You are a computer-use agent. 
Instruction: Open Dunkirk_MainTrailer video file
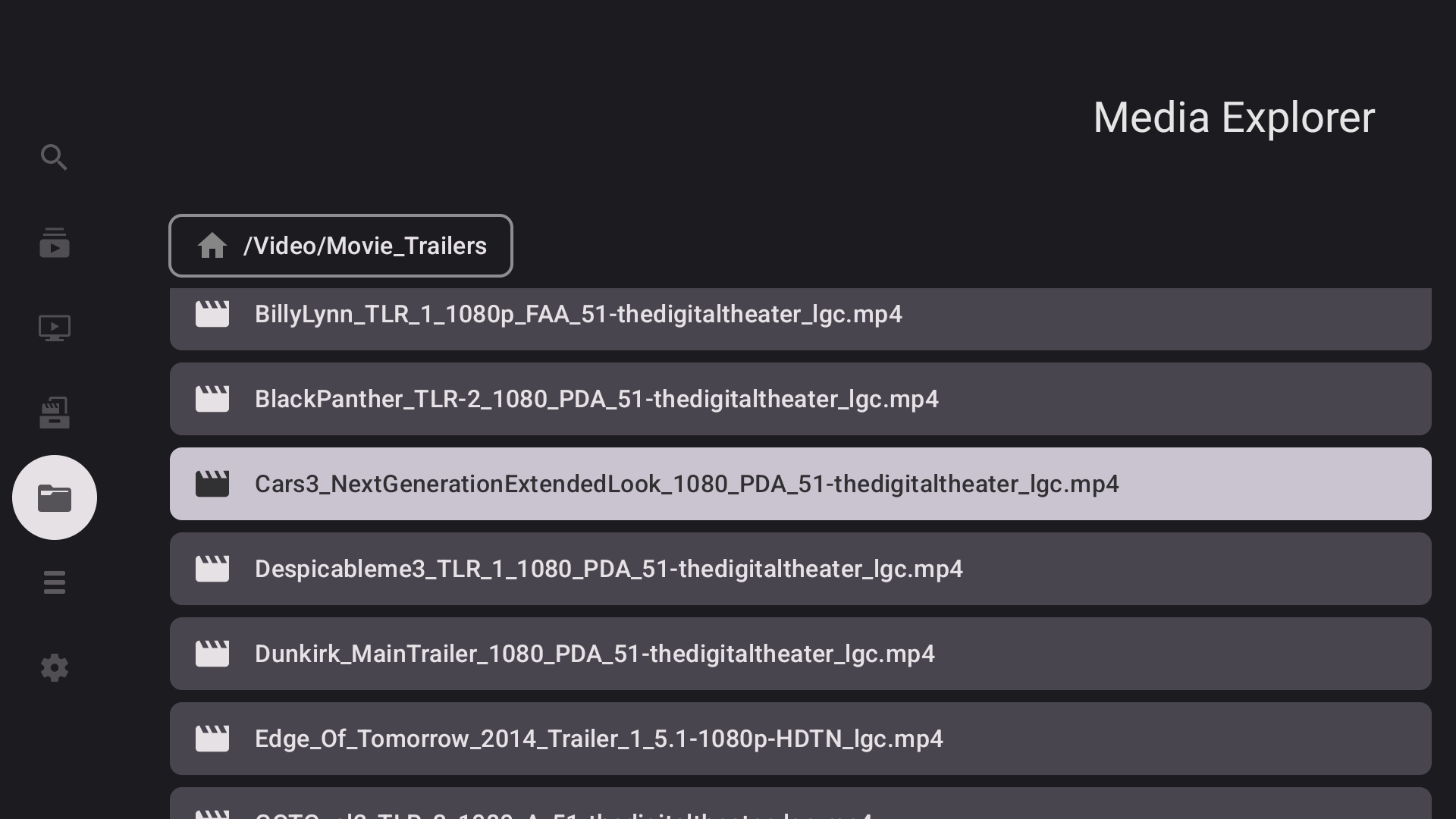[801, 654]
